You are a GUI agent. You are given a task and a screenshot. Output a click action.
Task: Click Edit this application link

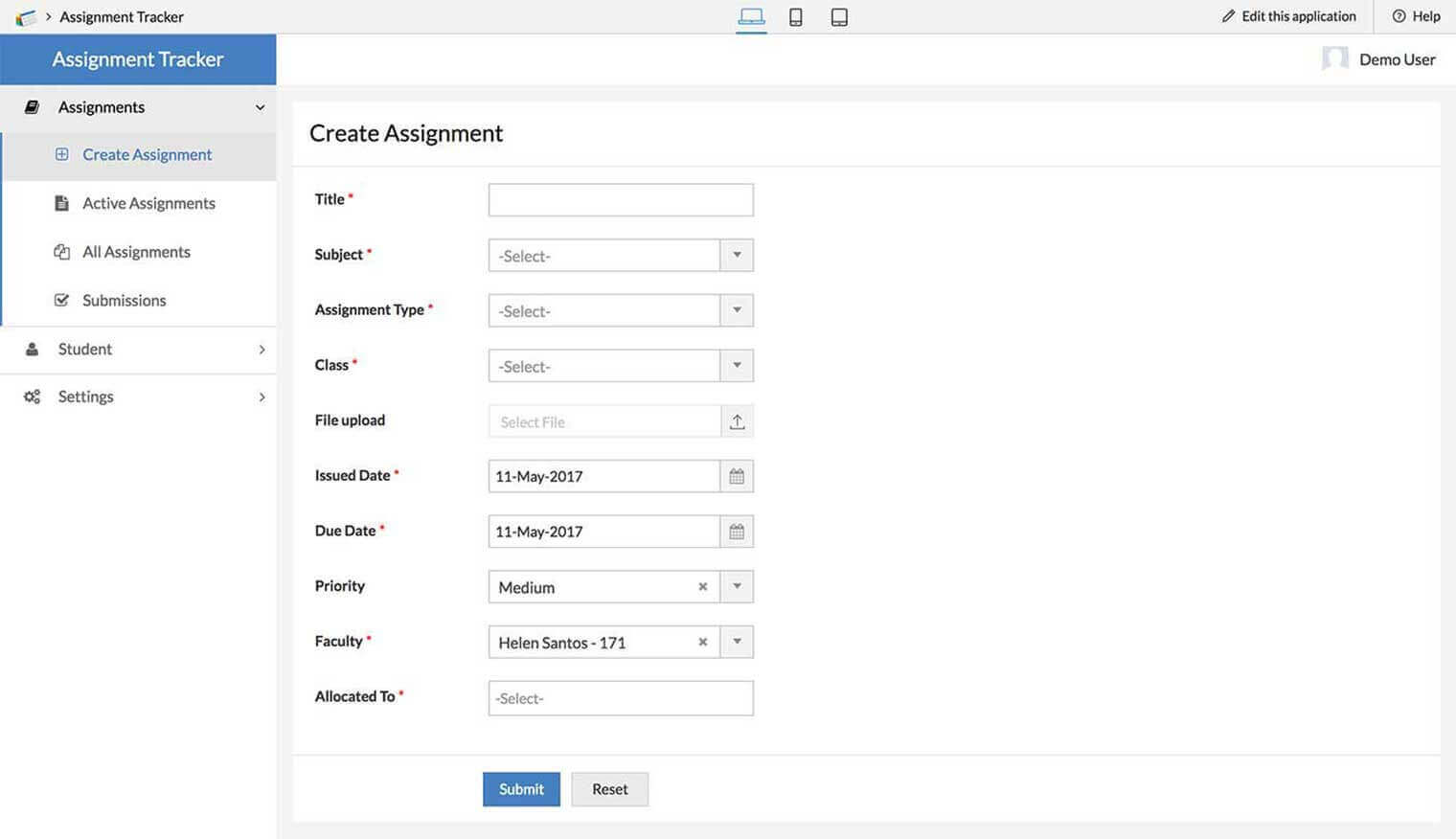[1288, 16]
